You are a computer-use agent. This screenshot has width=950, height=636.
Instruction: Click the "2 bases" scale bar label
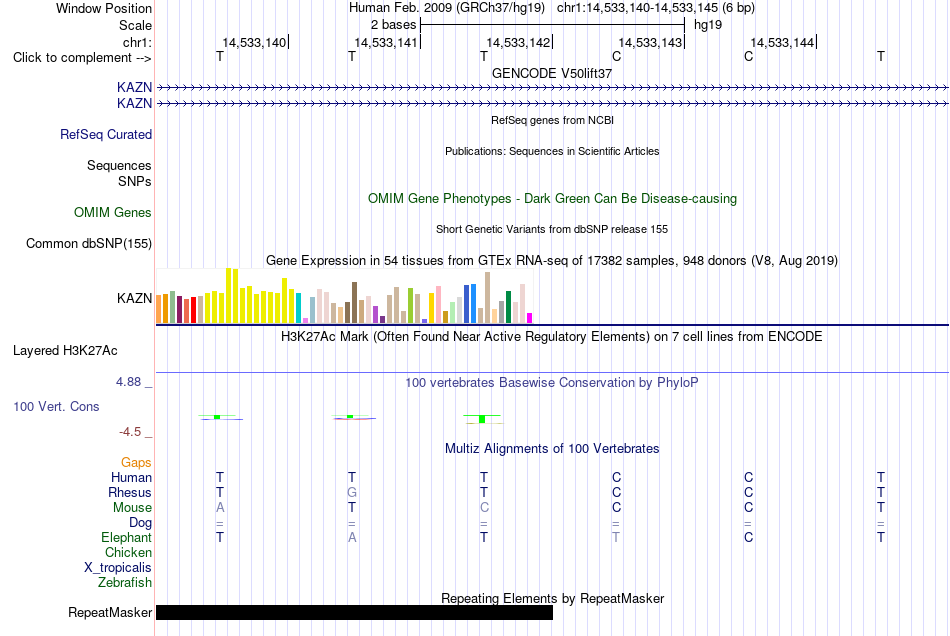394,25
